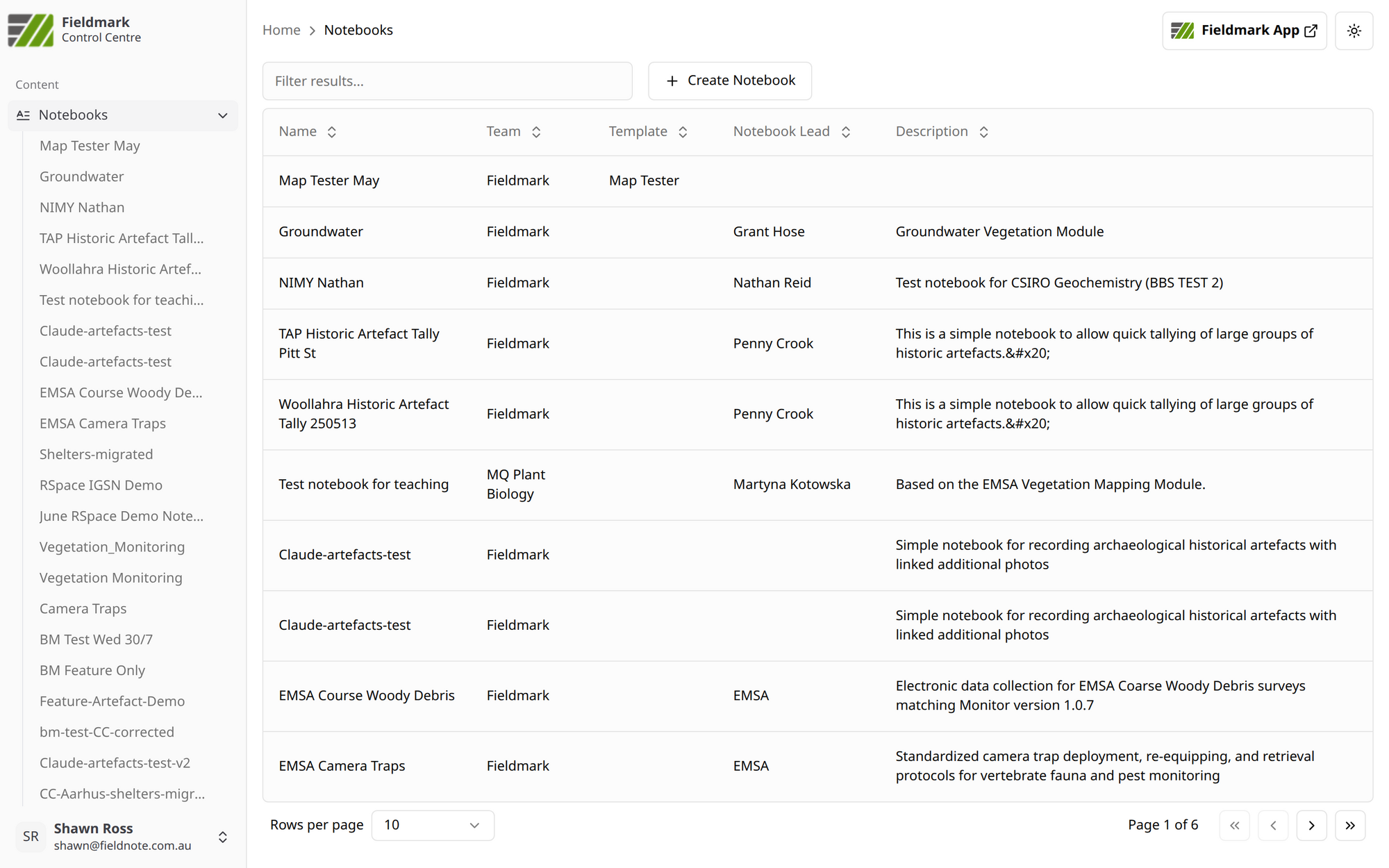Screen dimensions: 1389x868
Task: Select EMSA Camera Traps sidebar item
Action: click(102, 424)
